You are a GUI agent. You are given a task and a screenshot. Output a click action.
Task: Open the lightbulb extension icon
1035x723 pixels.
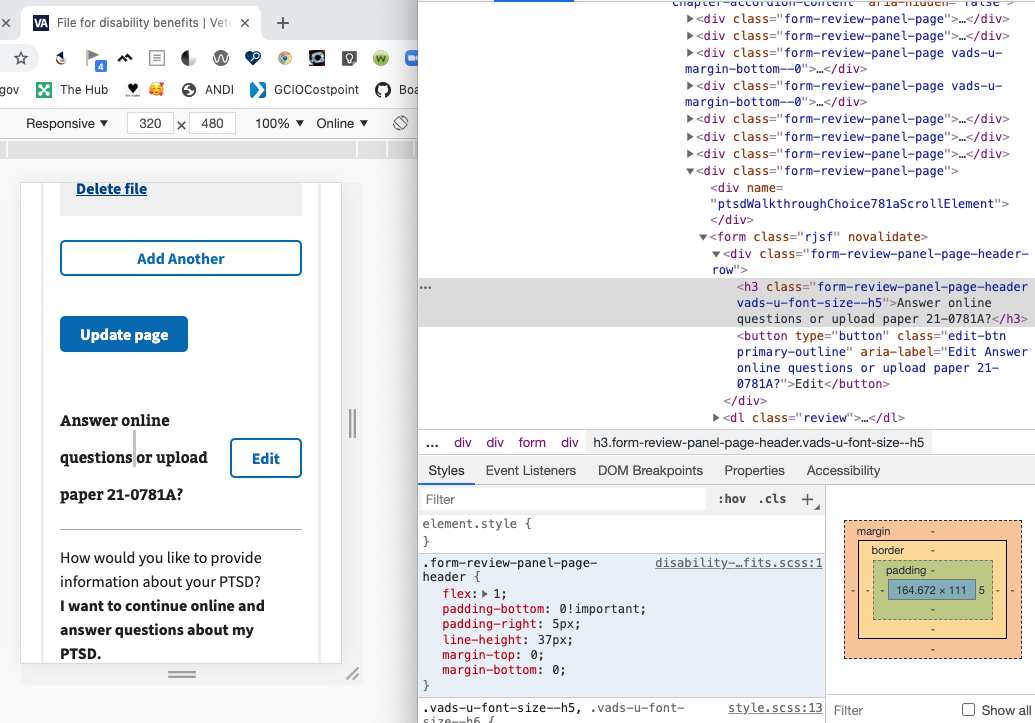348,58
